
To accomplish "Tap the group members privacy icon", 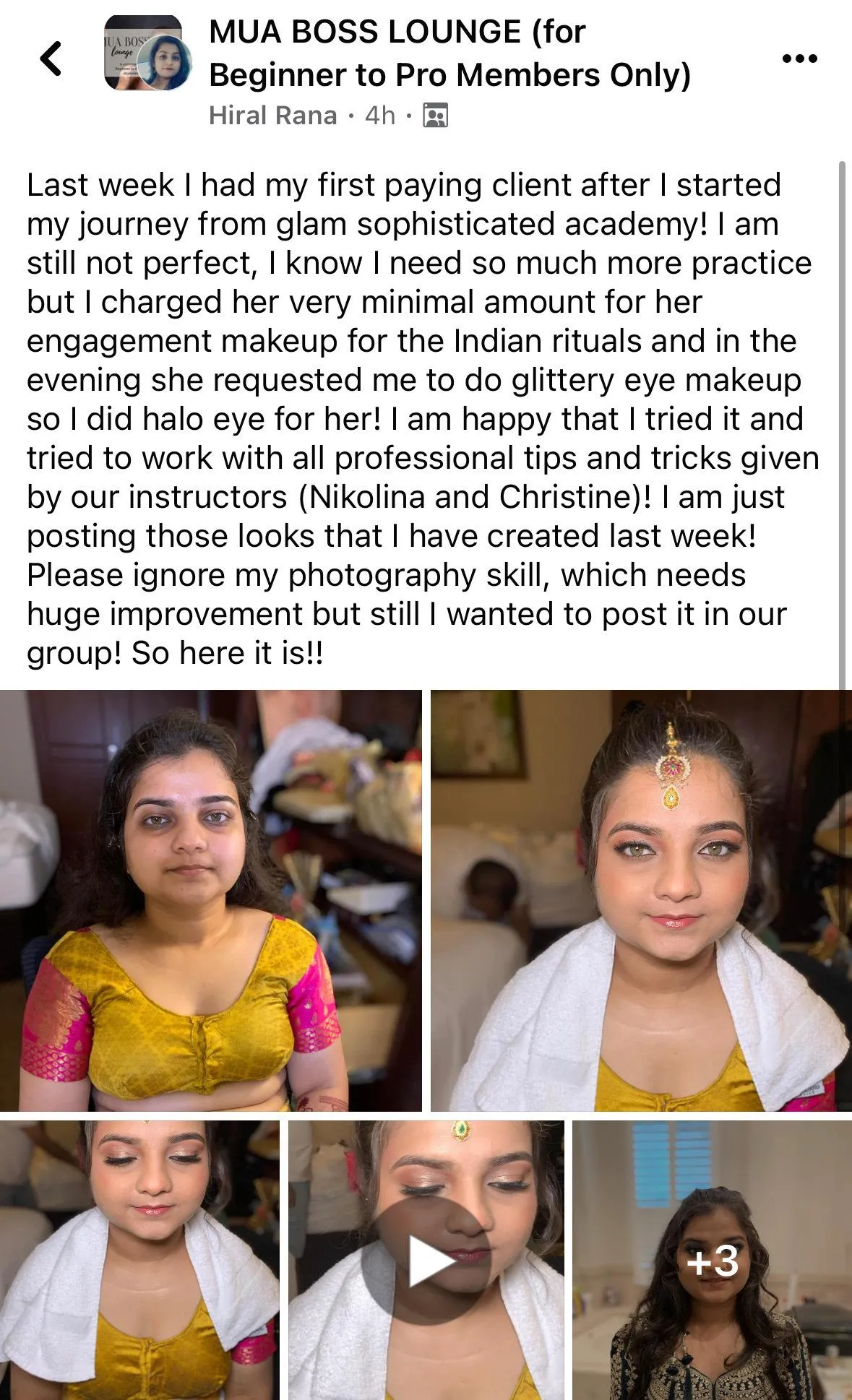I will (435, 116).
